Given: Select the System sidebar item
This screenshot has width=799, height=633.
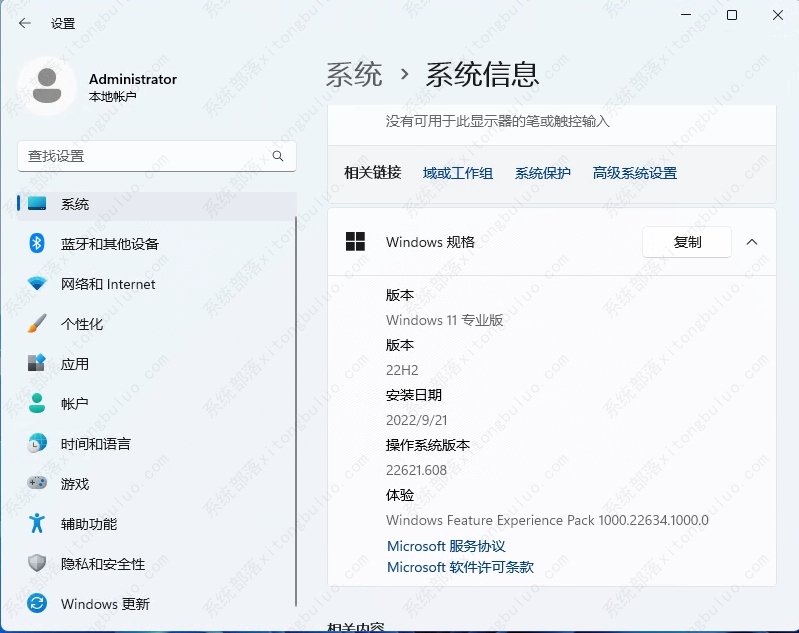Looking at the screenshot, I should [x=75, y=204].
